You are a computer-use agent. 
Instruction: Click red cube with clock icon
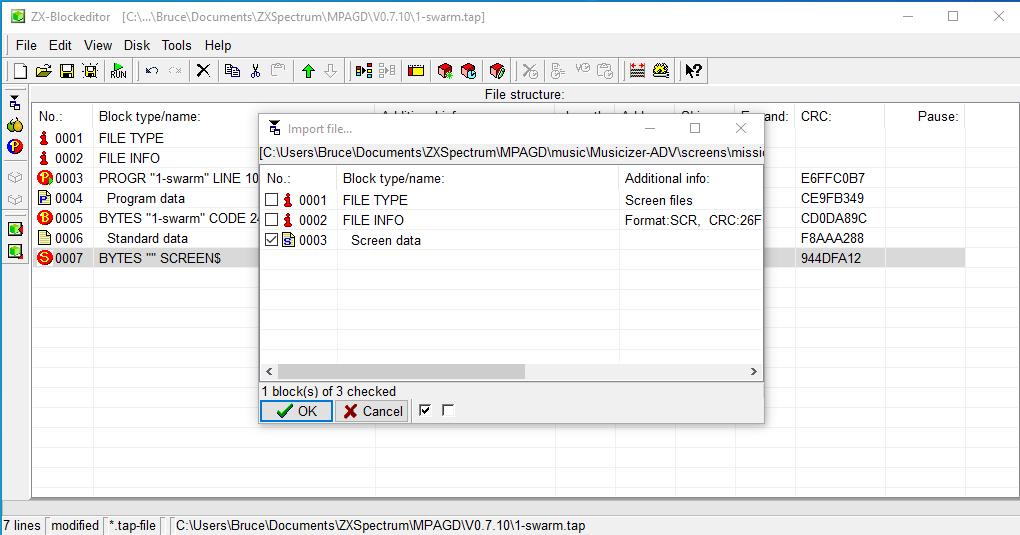[468, 70]
